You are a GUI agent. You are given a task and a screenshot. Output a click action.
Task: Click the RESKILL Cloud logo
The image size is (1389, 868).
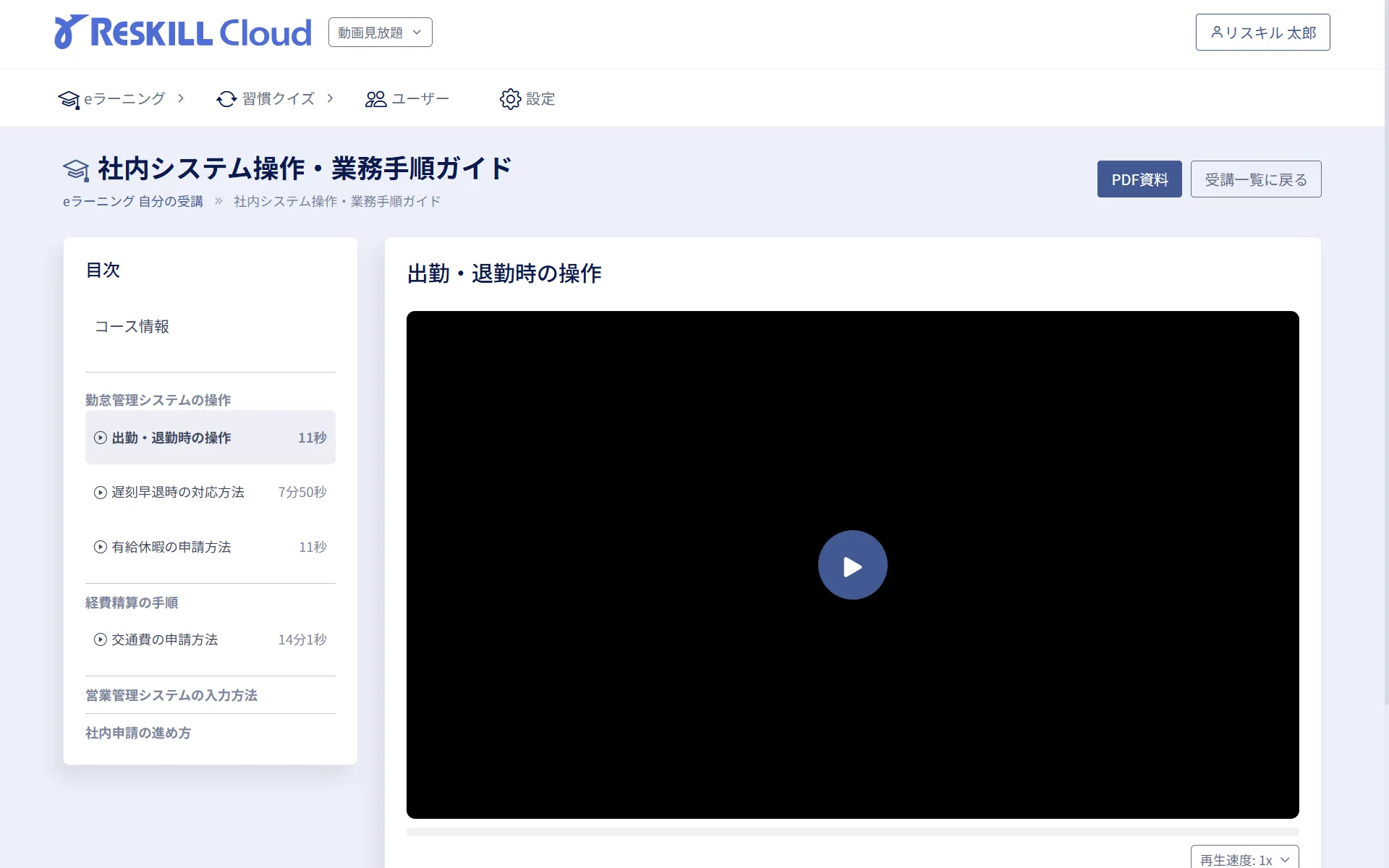(183, 33)
